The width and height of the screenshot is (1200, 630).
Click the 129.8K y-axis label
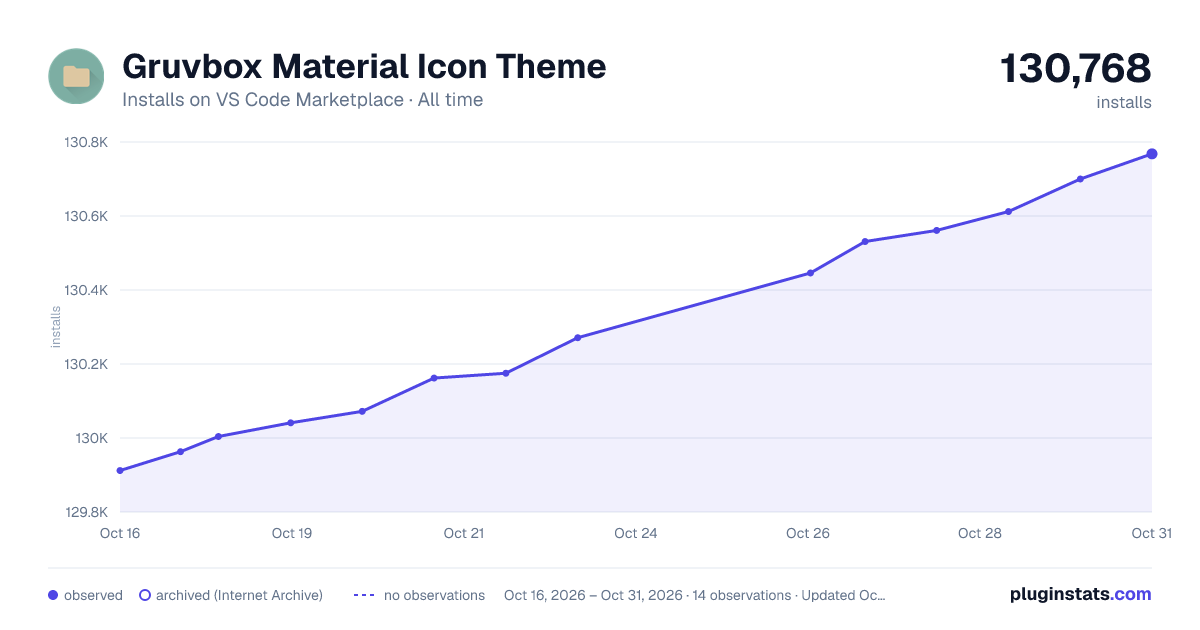[x=86, y=512]
